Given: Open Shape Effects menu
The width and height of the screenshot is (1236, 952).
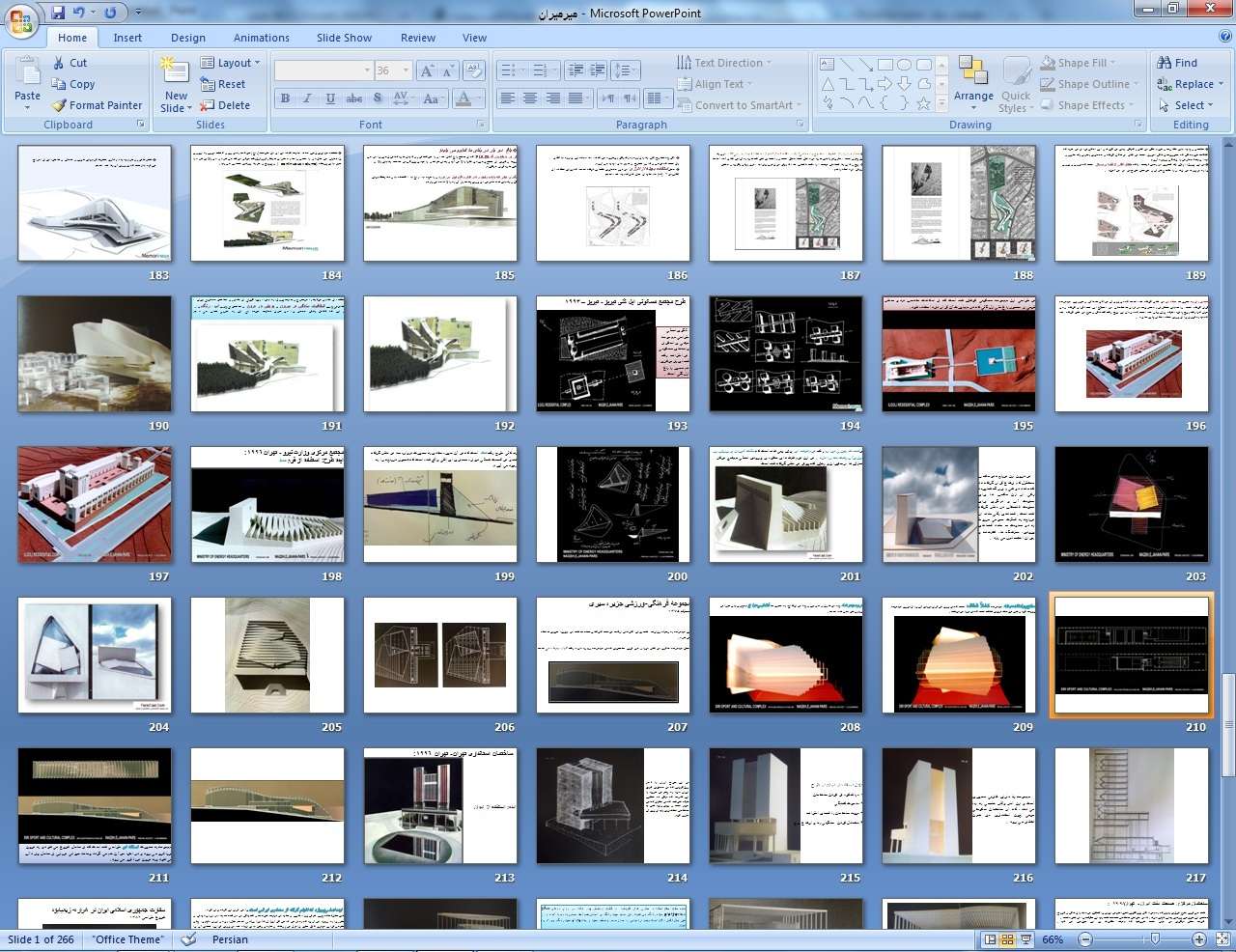Looking at the screenshot, I should click(x=1089, y=105).
